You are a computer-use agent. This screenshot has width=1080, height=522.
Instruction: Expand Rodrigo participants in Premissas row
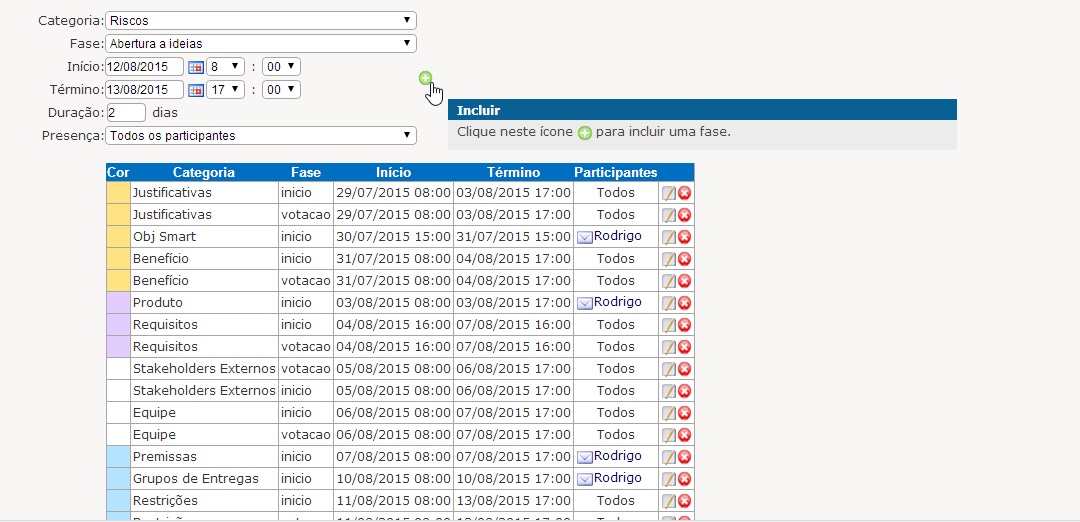[585, 457]
